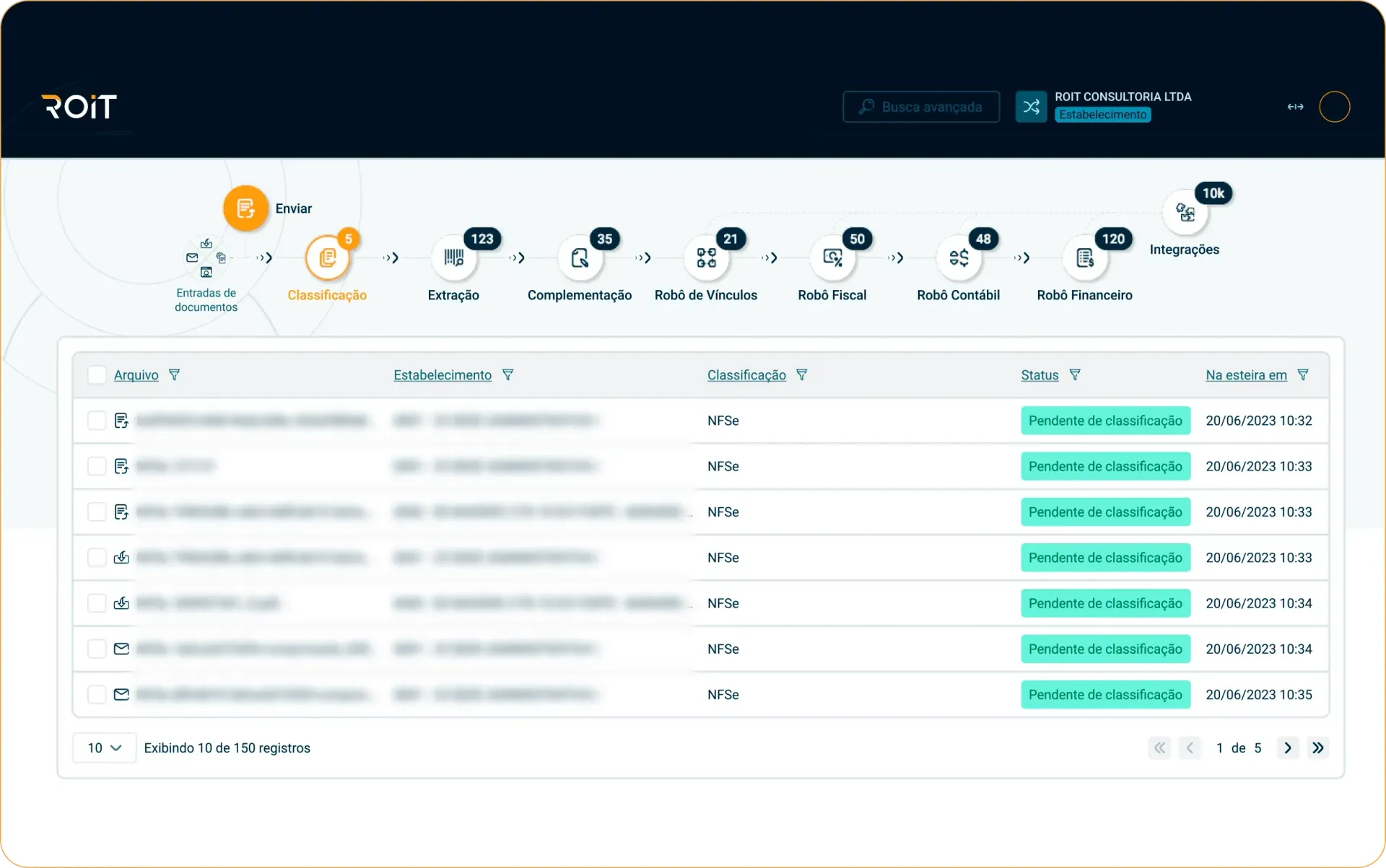This screenshot has width=1386, height=868.
Task: Click Pendente de classificação status in 10:32 row
Action: pos(1105,421)
